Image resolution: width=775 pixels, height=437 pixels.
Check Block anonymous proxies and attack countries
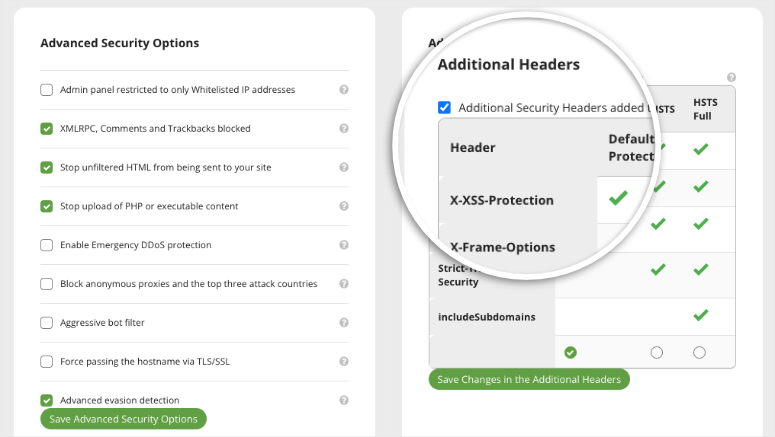click(x=46, y=284)
